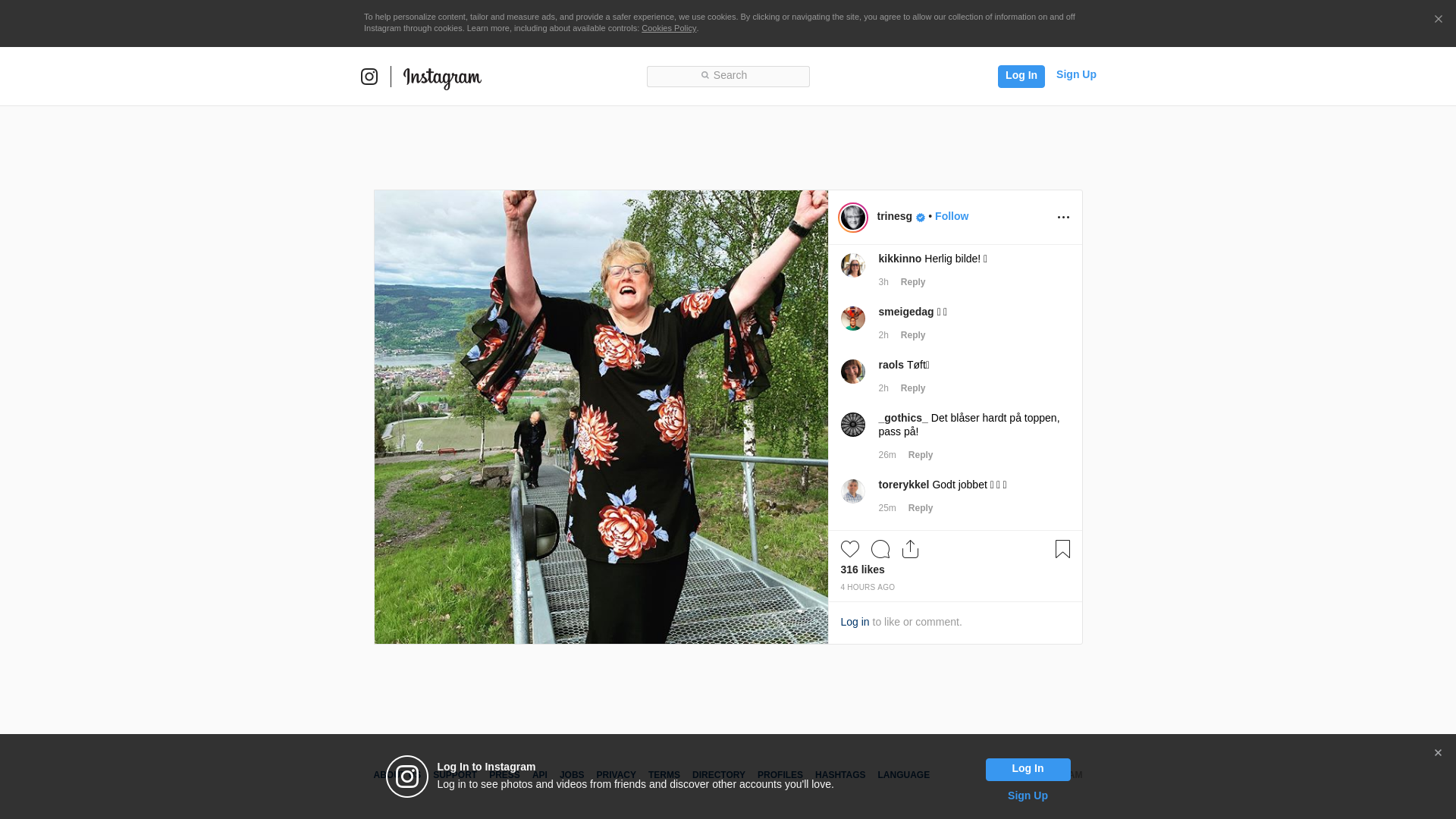Image resolution: width=1456 pixels, height=819 pixels.
Task: Click the top Log In button
Action: pyautogui.click(x=1021, y=76)
